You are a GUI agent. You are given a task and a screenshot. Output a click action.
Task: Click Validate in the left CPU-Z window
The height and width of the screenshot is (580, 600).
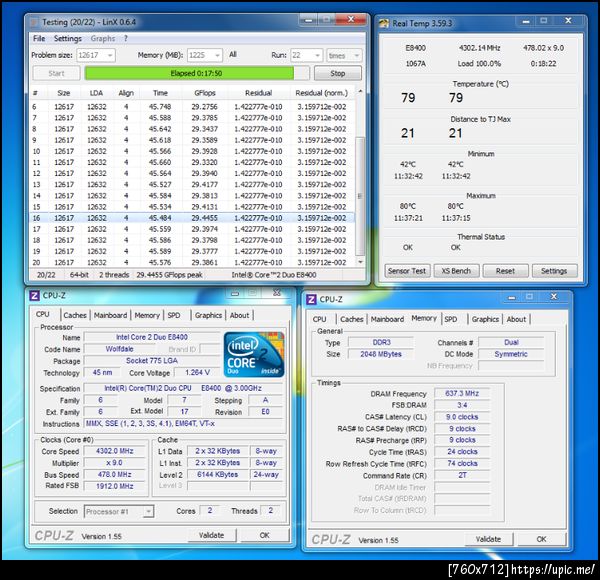[x=211, y=535]
